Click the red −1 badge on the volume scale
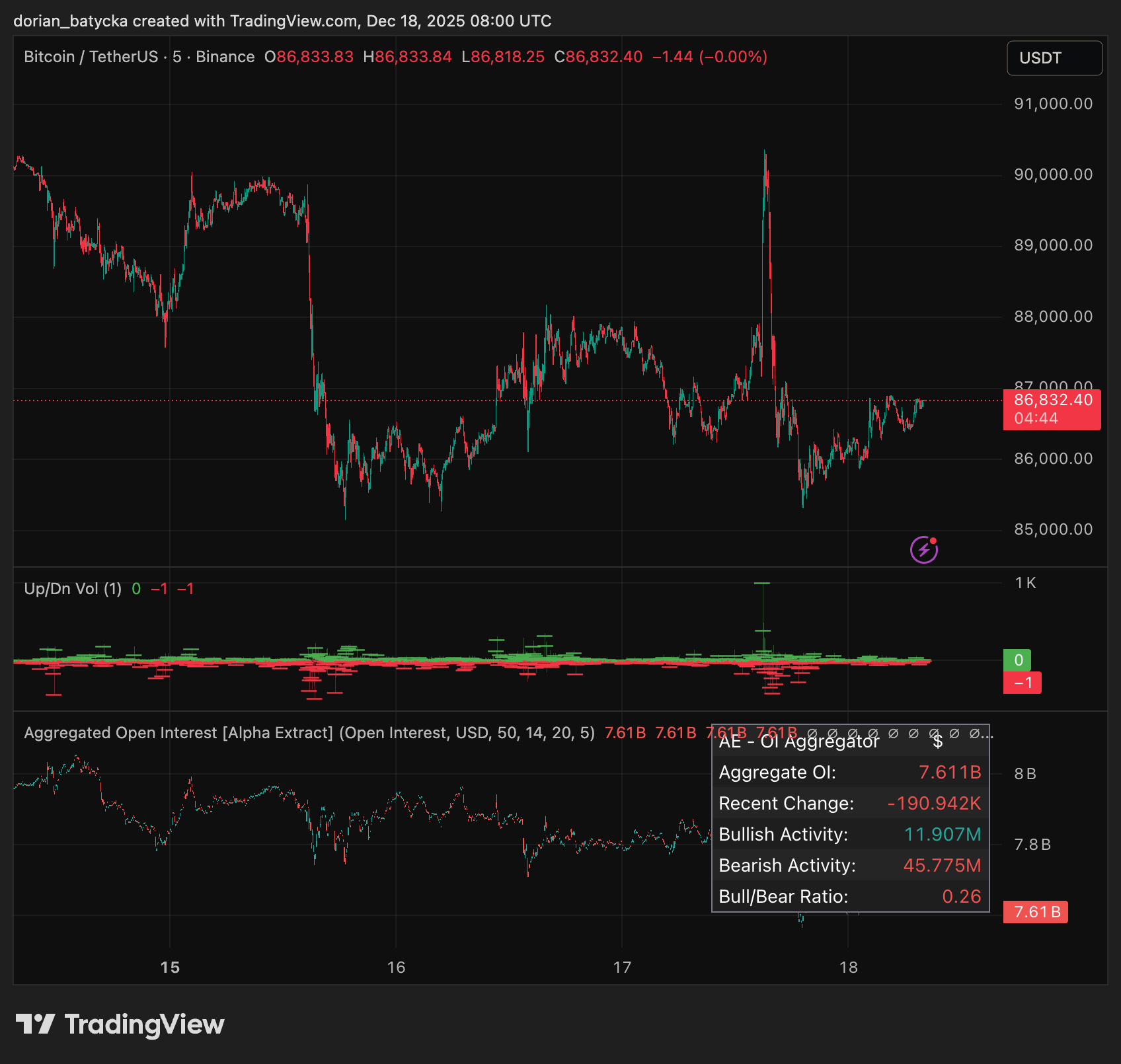 (1022, 683)
